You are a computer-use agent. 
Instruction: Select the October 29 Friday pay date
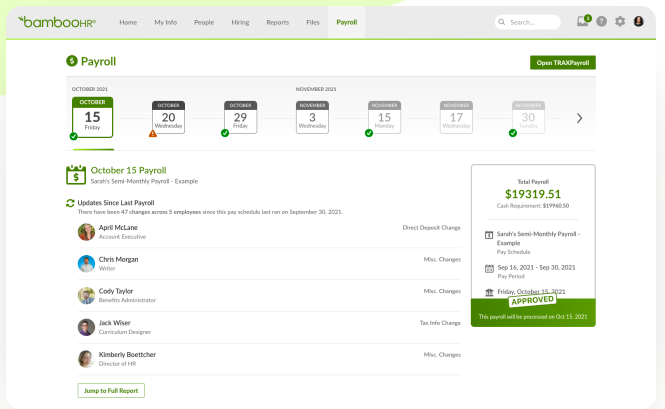tap(240, 118)
